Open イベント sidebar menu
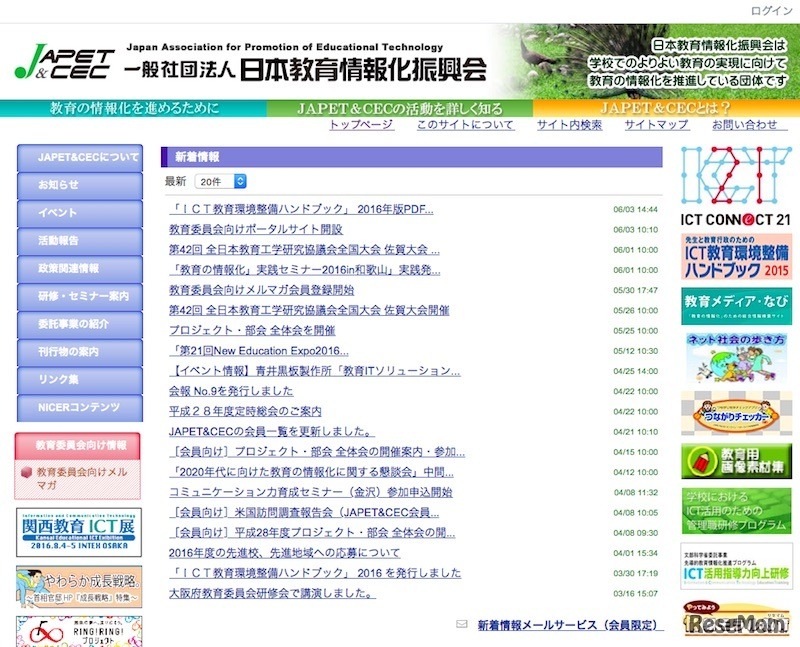 coord(80,213)
